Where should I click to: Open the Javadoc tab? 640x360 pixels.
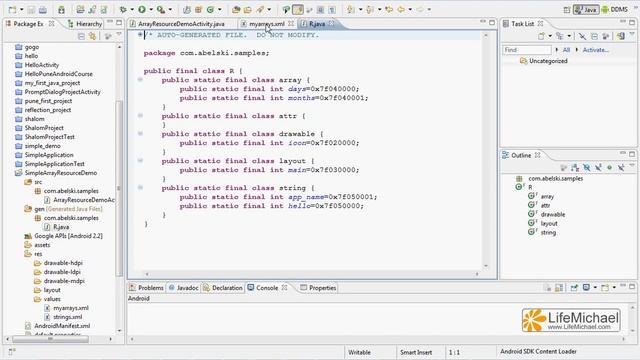coord(183,288)
